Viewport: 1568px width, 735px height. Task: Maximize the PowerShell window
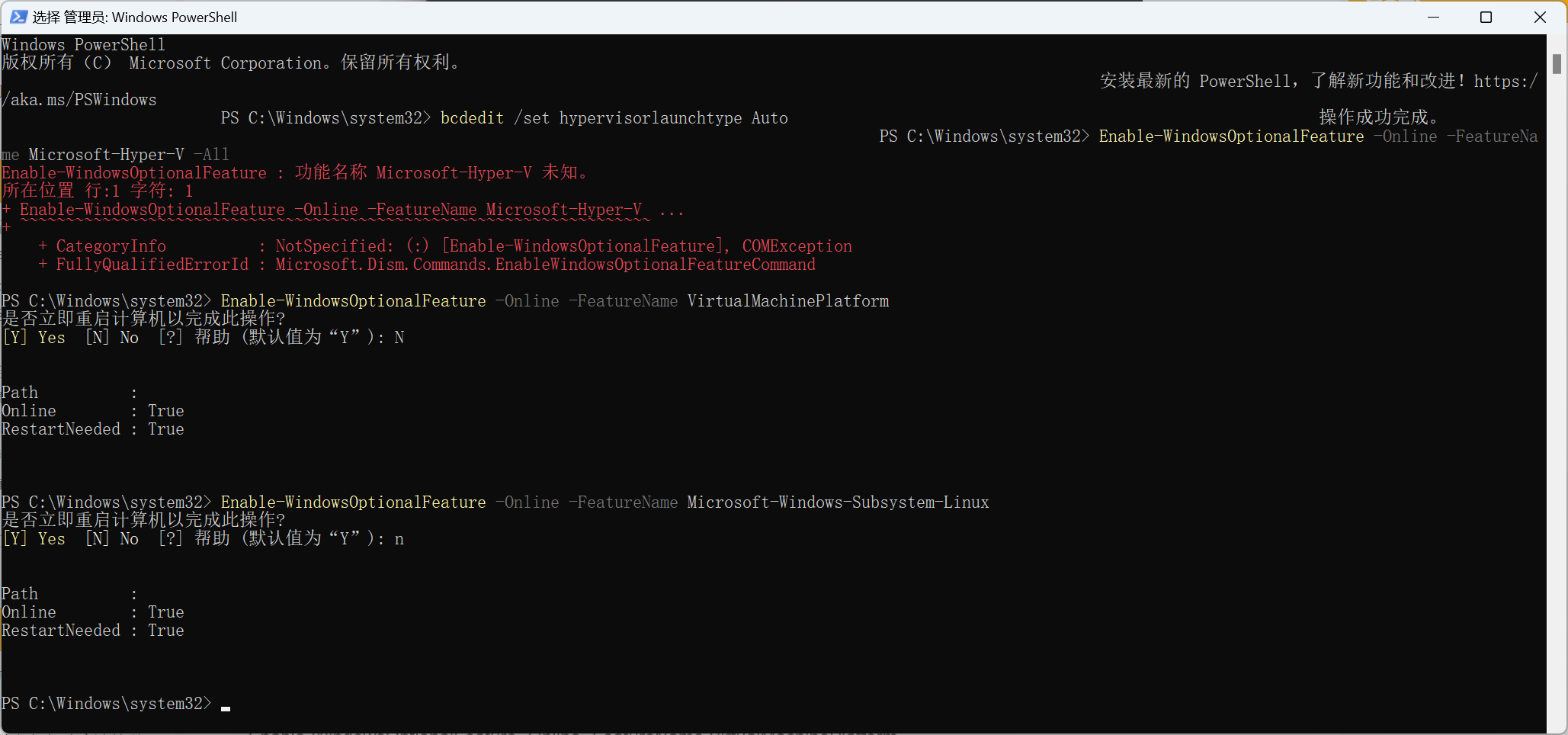(x=1486, y=17)
